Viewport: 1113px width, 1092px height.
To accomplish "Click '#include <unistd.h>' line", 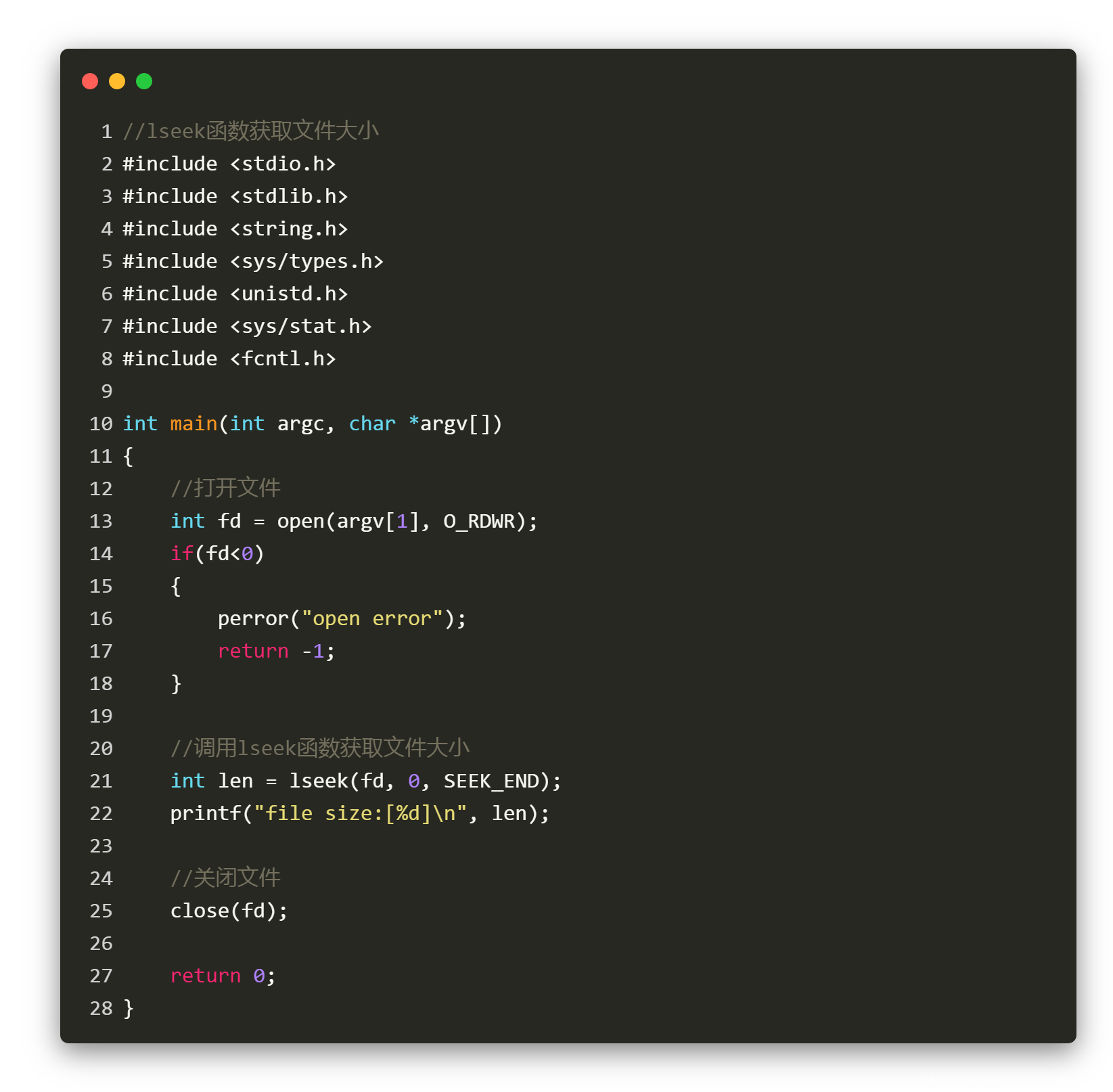I will pyautogui.click(x=235, y=294).
